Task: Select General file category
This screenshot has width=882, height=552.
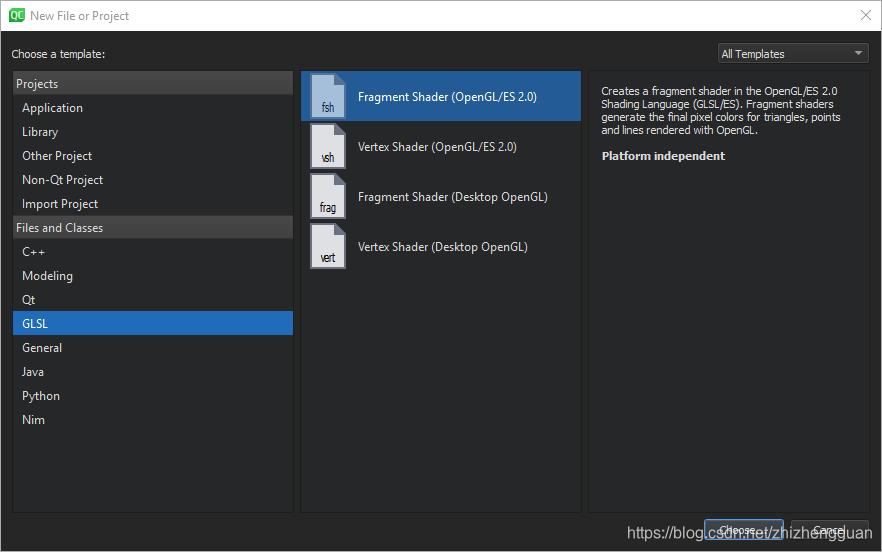Action: 153,348
